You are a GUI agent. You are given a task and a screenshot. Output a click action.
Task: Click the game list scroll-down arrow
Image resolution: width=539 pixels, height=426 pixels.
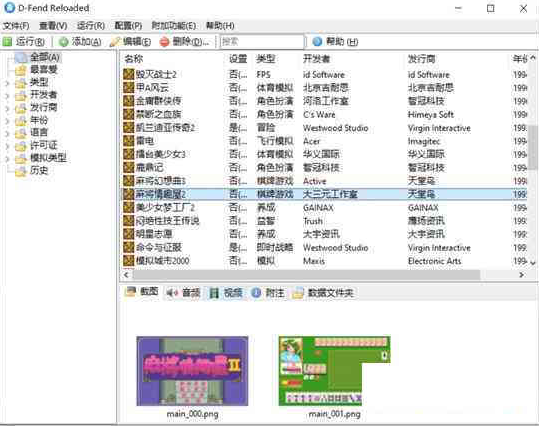[533, 263]
